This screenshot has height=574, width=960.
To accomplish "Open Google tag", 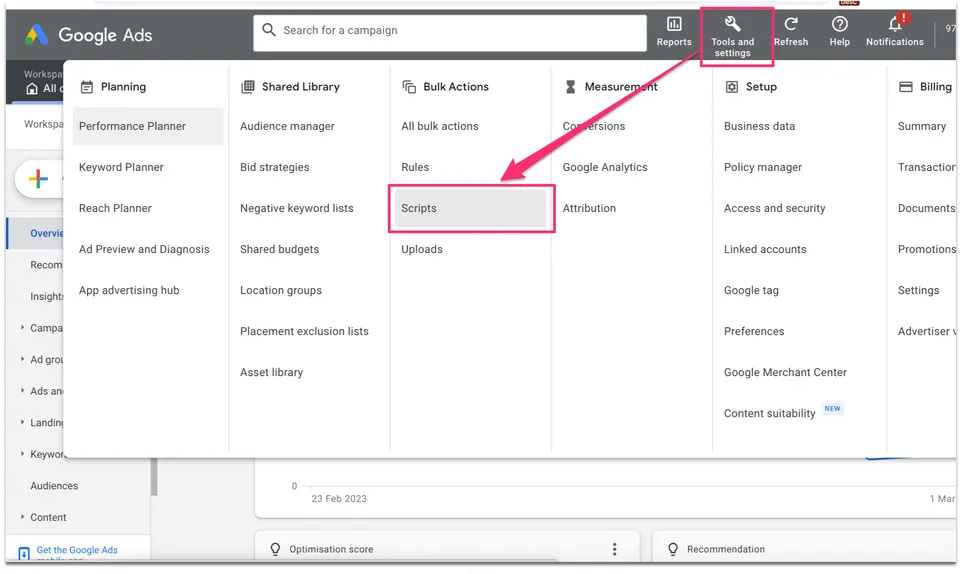I will (x=751, y=290).
